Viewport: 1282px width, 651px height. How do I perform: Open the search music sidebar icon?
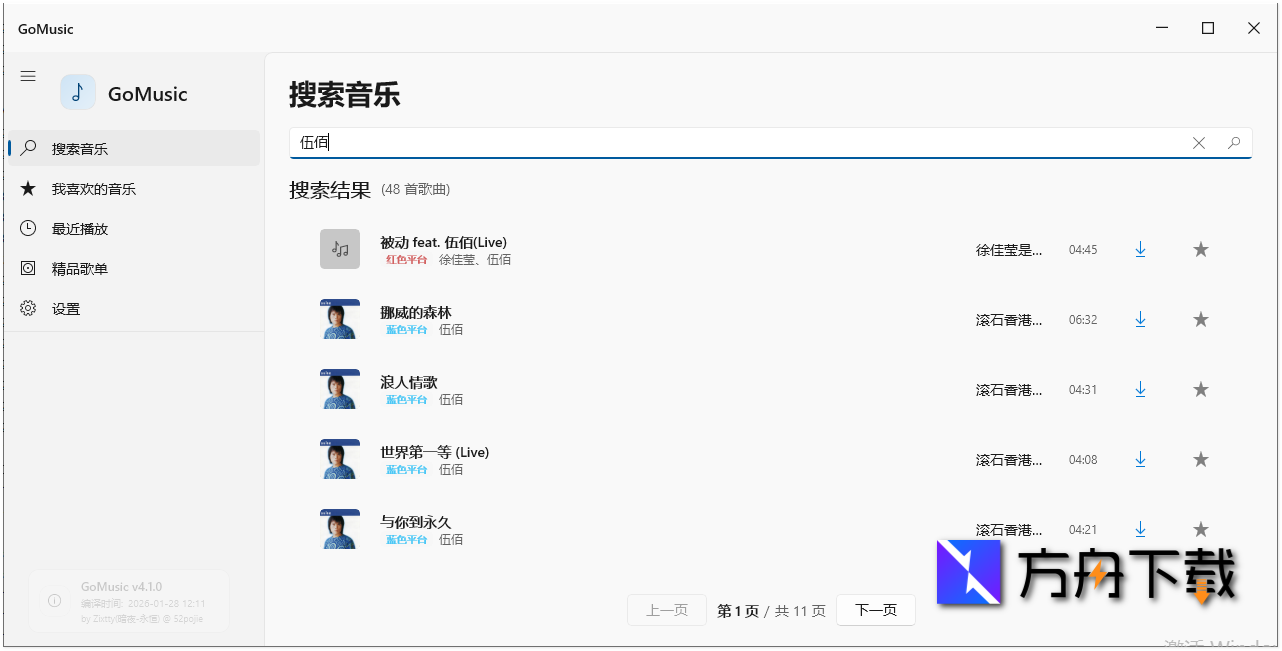tap(28, 147)
